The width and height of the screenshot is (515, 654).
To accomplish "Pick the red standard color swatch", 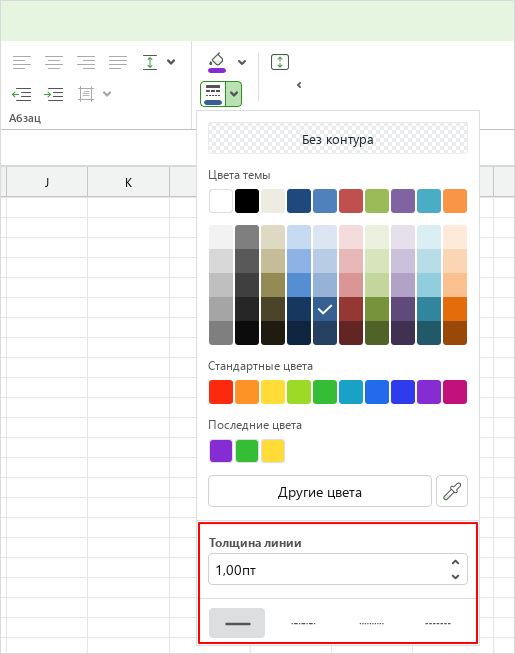I will pyautogui.click(x=221, y=392).
